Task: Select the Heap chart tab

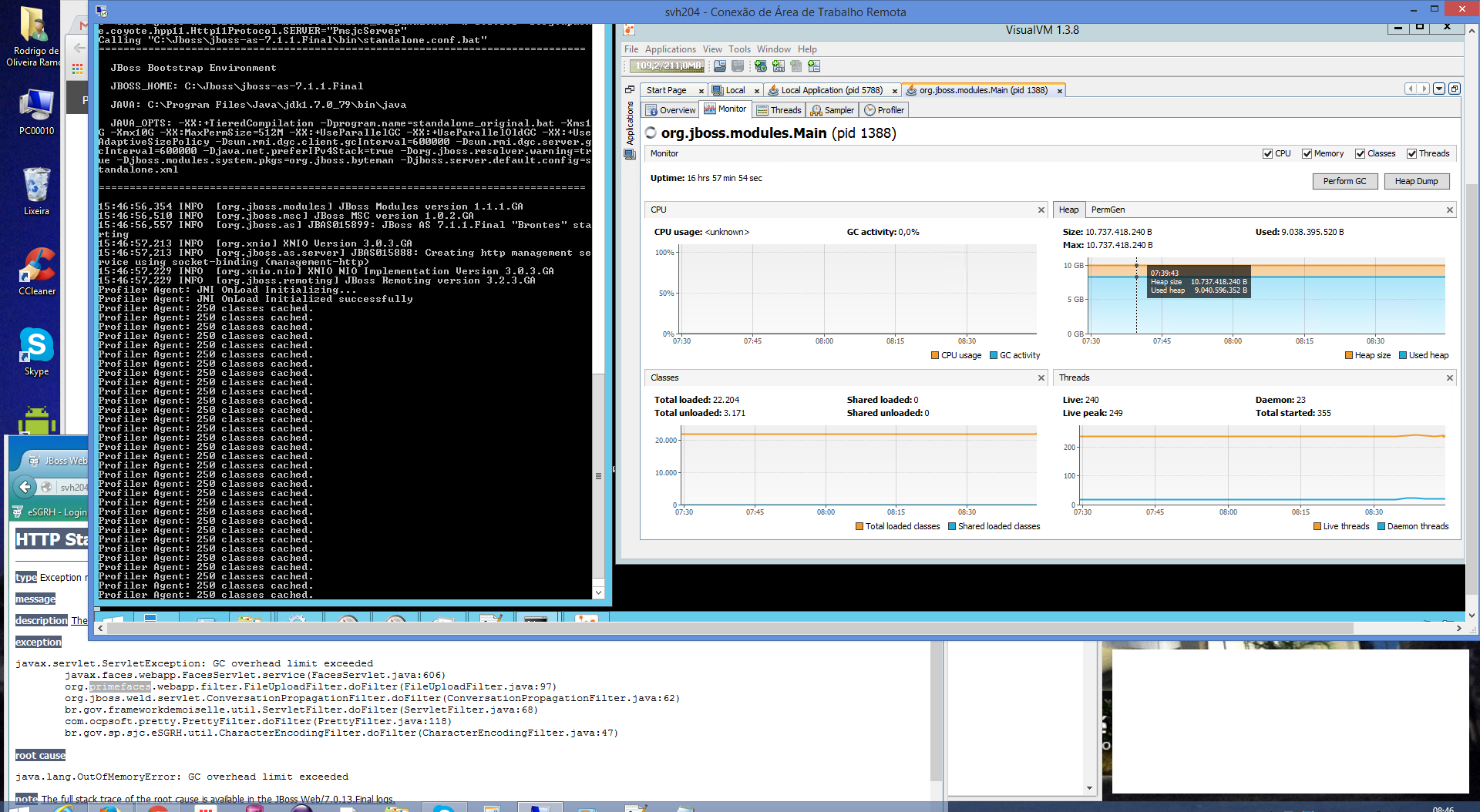Action: click(1068, 210)
